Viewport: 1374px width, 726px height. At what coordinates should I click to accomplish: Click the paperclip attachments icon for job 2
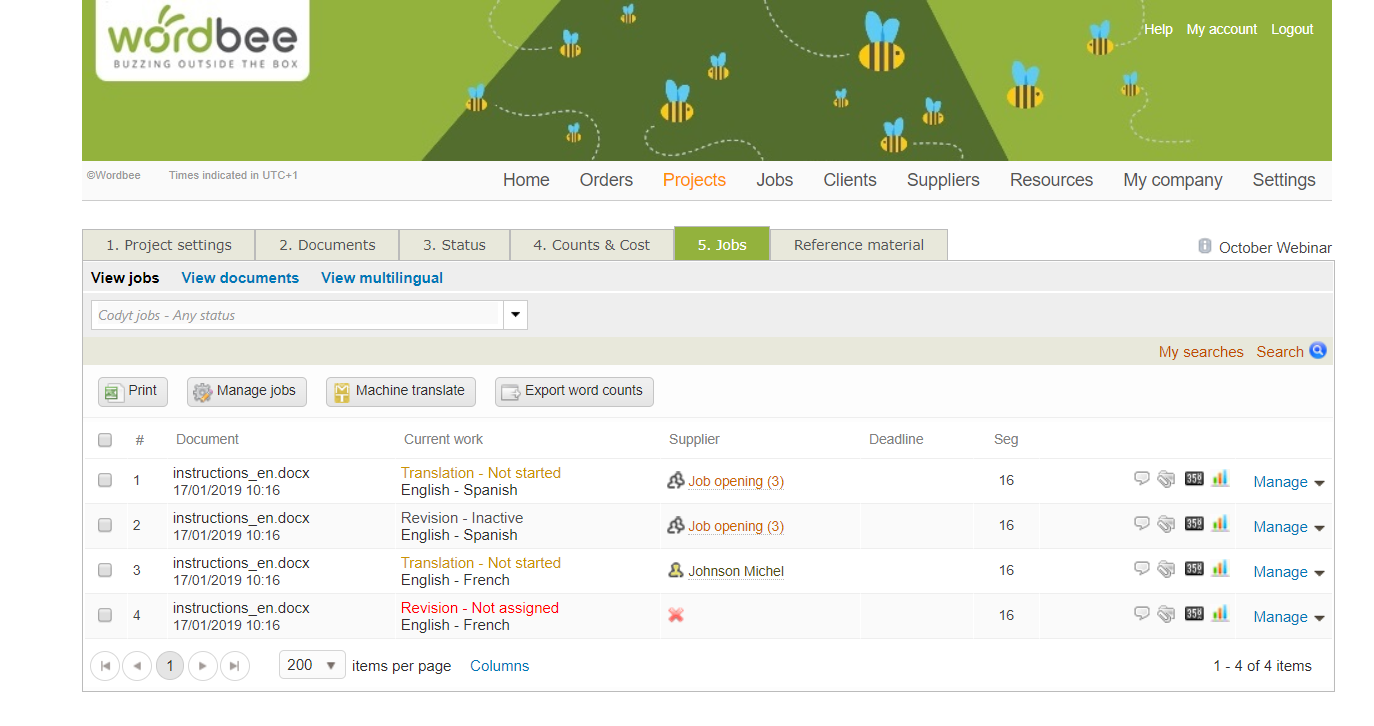click(1166, 525)
